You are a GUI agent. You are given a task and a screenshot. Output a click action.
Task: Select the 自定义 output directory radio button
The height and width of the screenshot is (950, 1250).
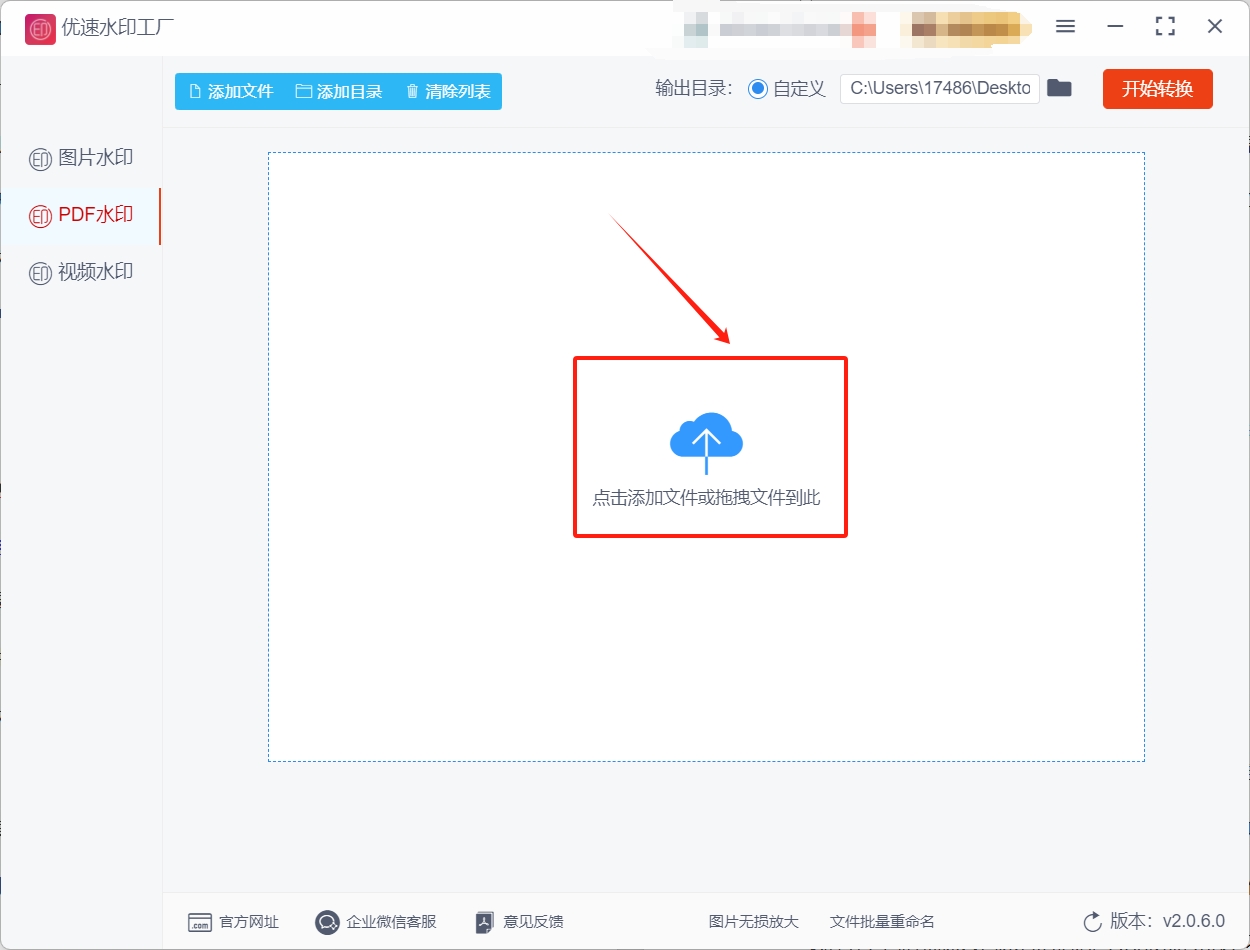pyautogui.click(x=758, y=88)
